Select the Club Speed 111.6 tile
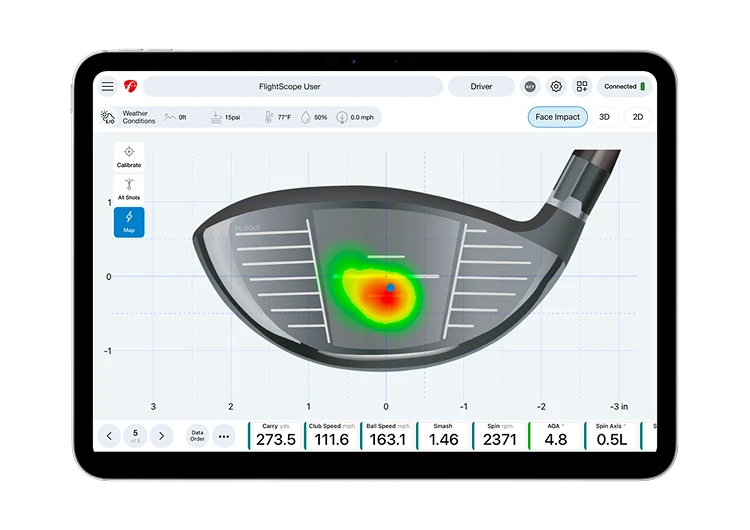 pos(331,436)
